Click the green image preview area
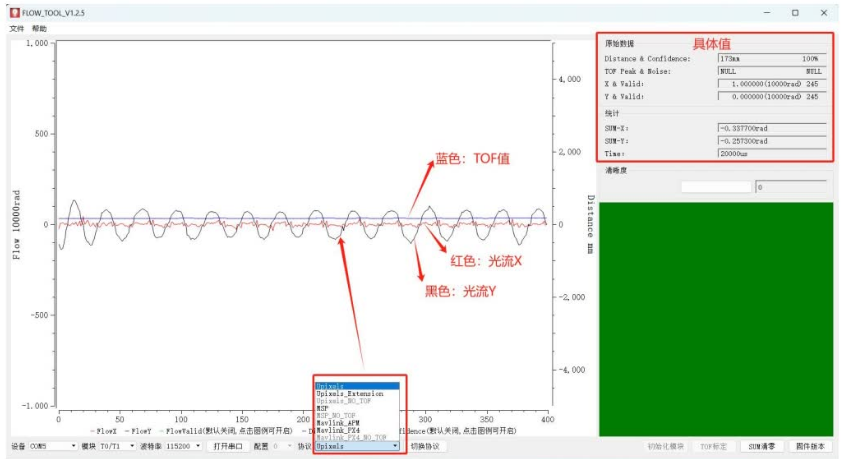The image size is (851, 459). [x=716, y=319]
